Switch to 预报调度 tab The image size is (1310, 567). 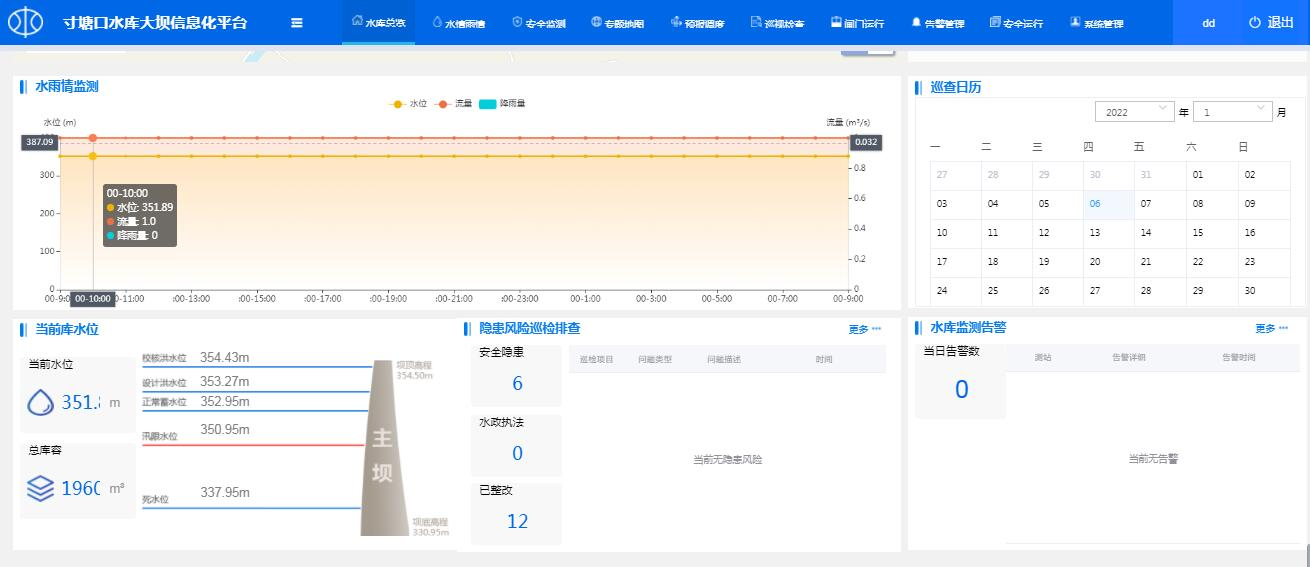tap(697, 23)
